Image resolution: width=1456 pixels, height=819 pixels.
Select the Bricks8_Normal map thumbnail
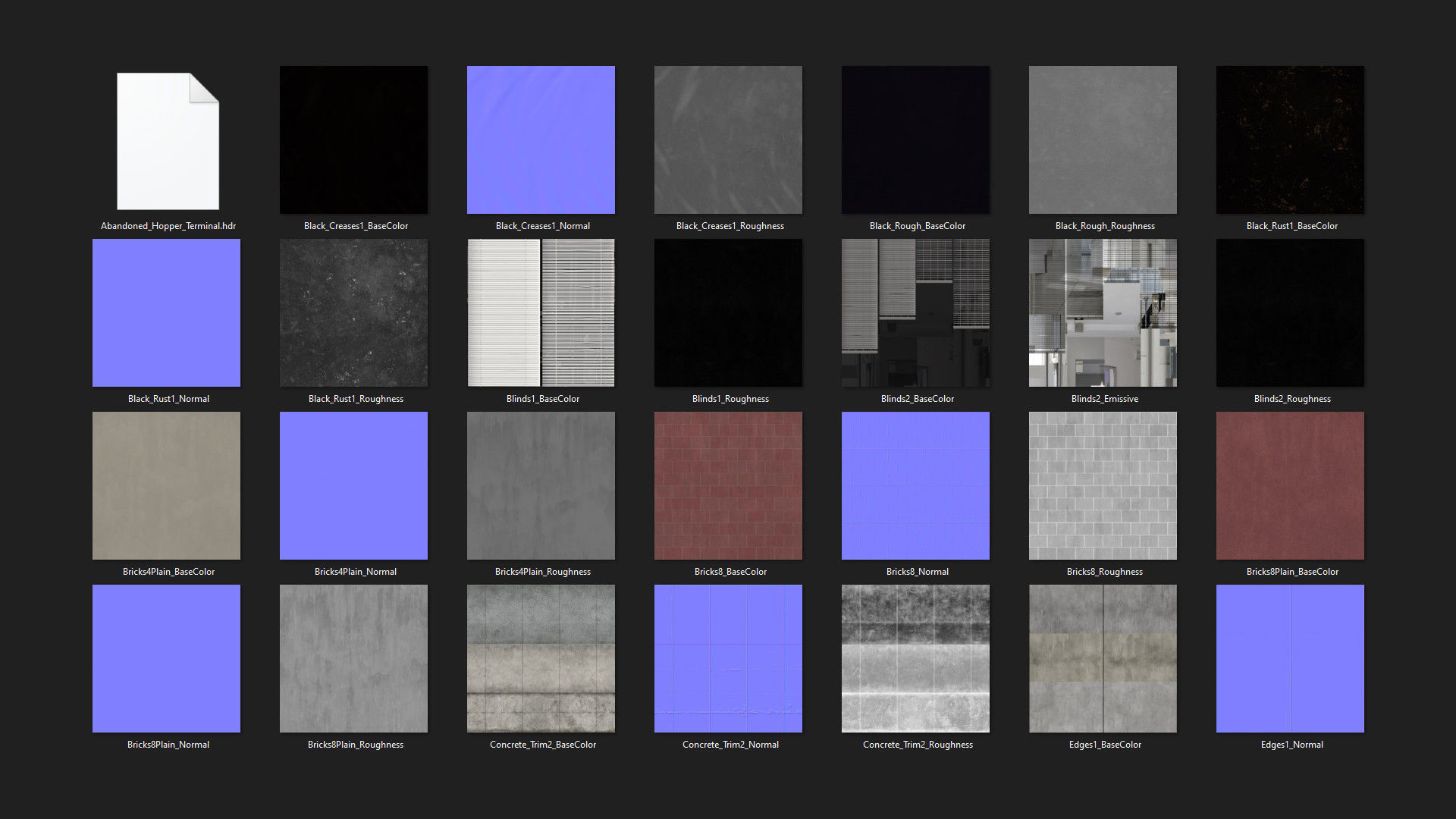coord(915,485)
